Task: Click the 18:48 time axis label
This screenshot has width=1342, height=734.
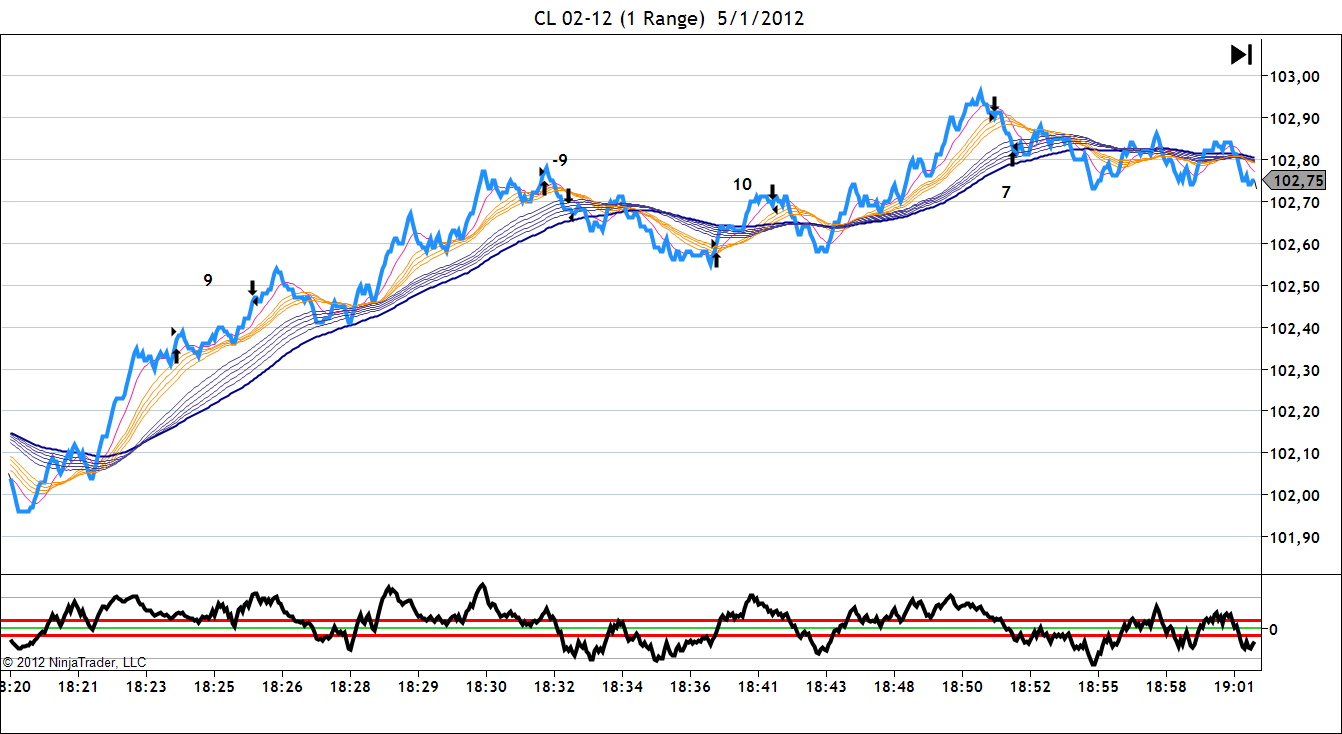Action: 894,687
